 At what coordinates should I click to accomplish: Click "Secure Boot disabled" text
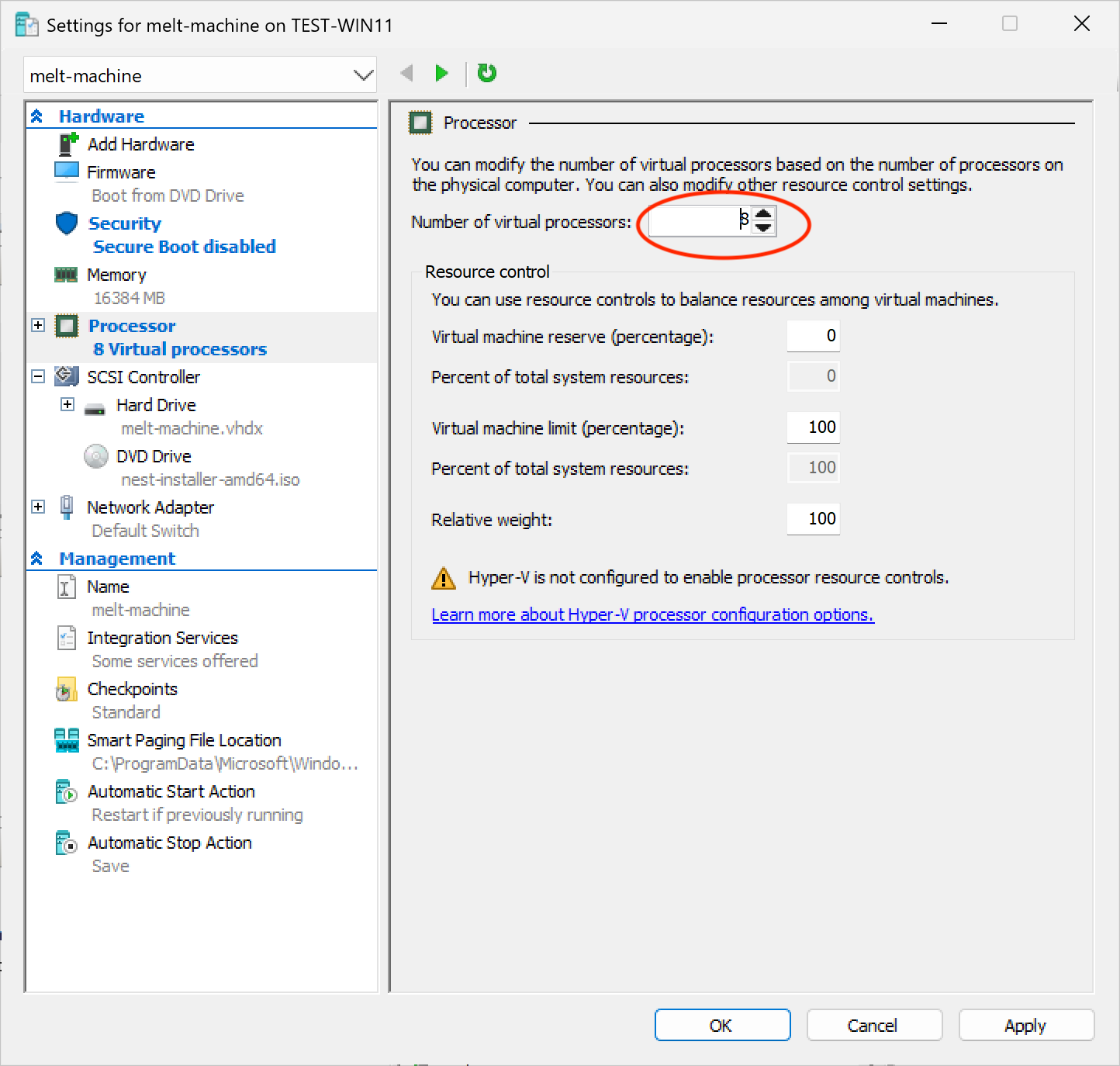(185, 247)
